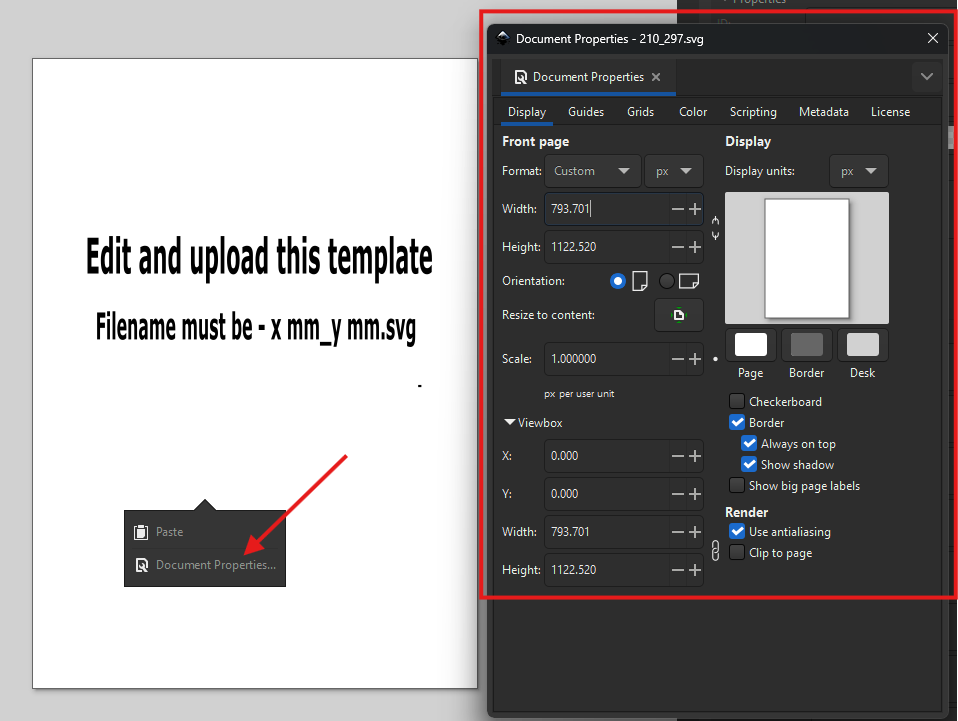This screenshot has width=958, height=721.
Task: Open the License tab
Action: 890,112
